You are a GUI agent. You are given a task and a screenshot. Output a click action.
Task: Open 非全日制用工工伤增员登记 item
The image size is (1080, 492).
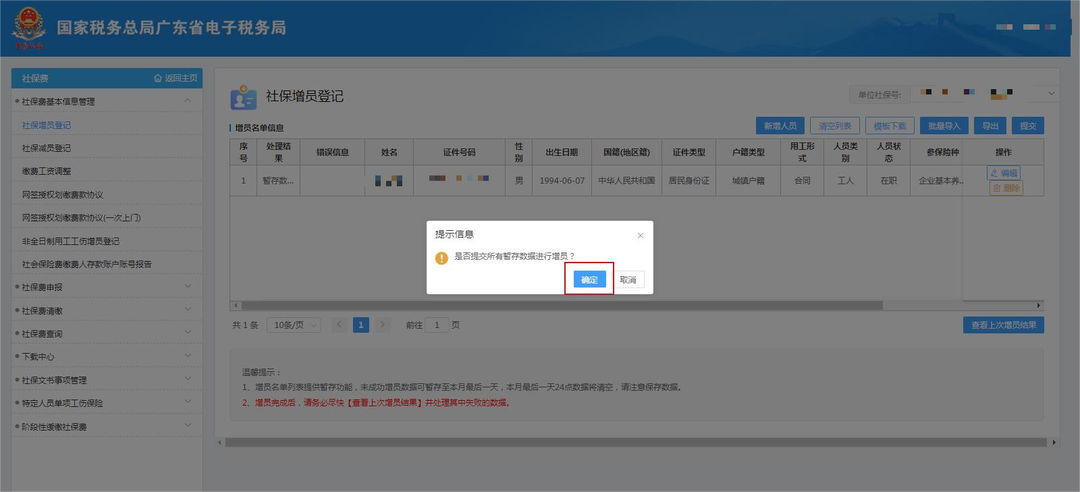tap(70, 241)
